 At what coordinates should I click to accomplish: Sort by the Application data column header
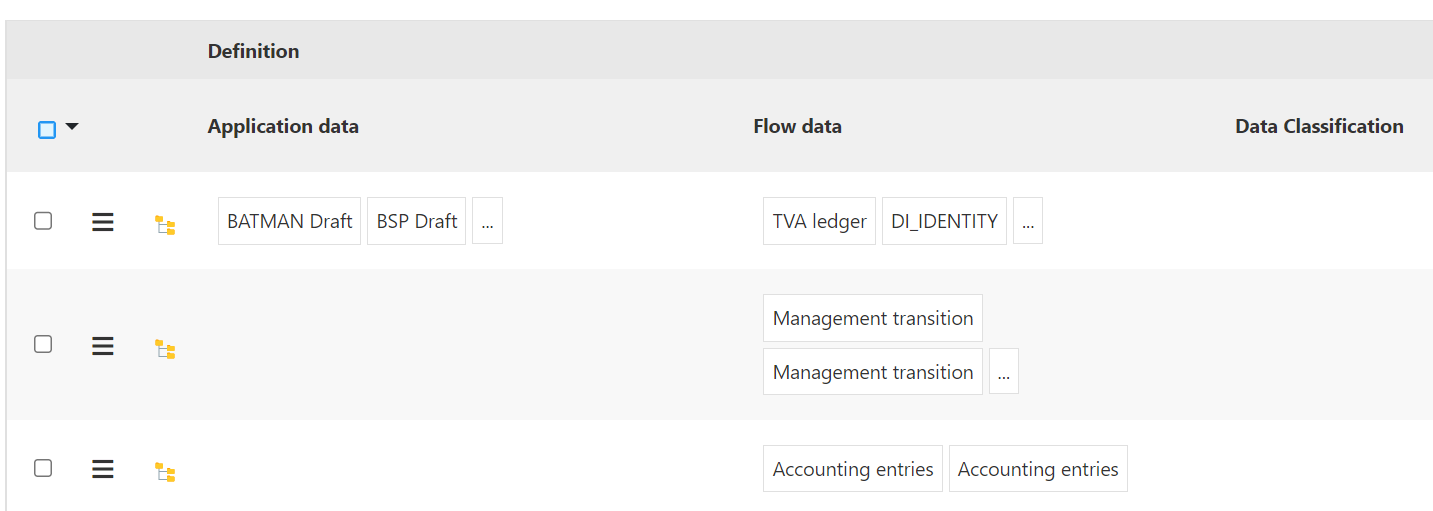(283, 126)
